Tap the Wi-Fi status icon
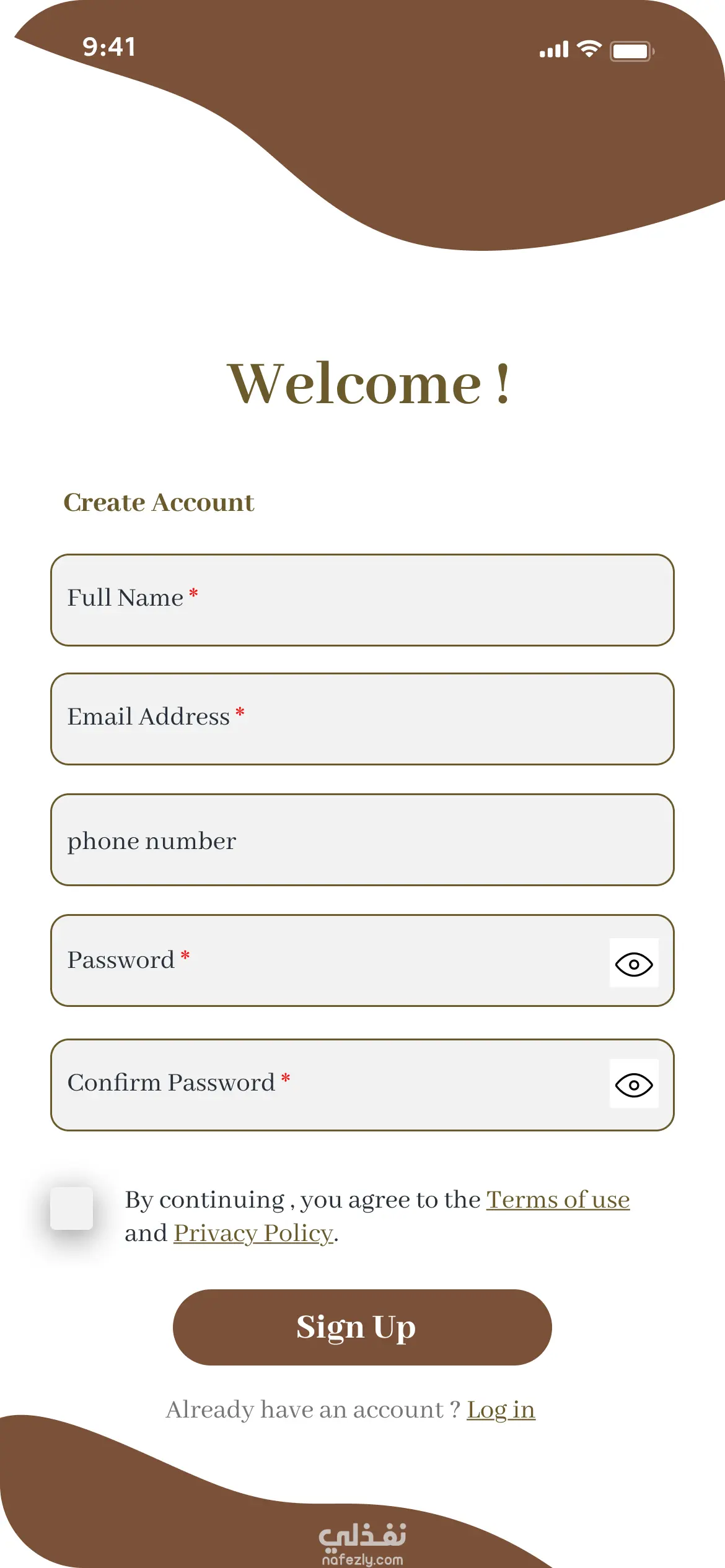The width and height of the screenshot is (725, 1568). coord(589,49)
